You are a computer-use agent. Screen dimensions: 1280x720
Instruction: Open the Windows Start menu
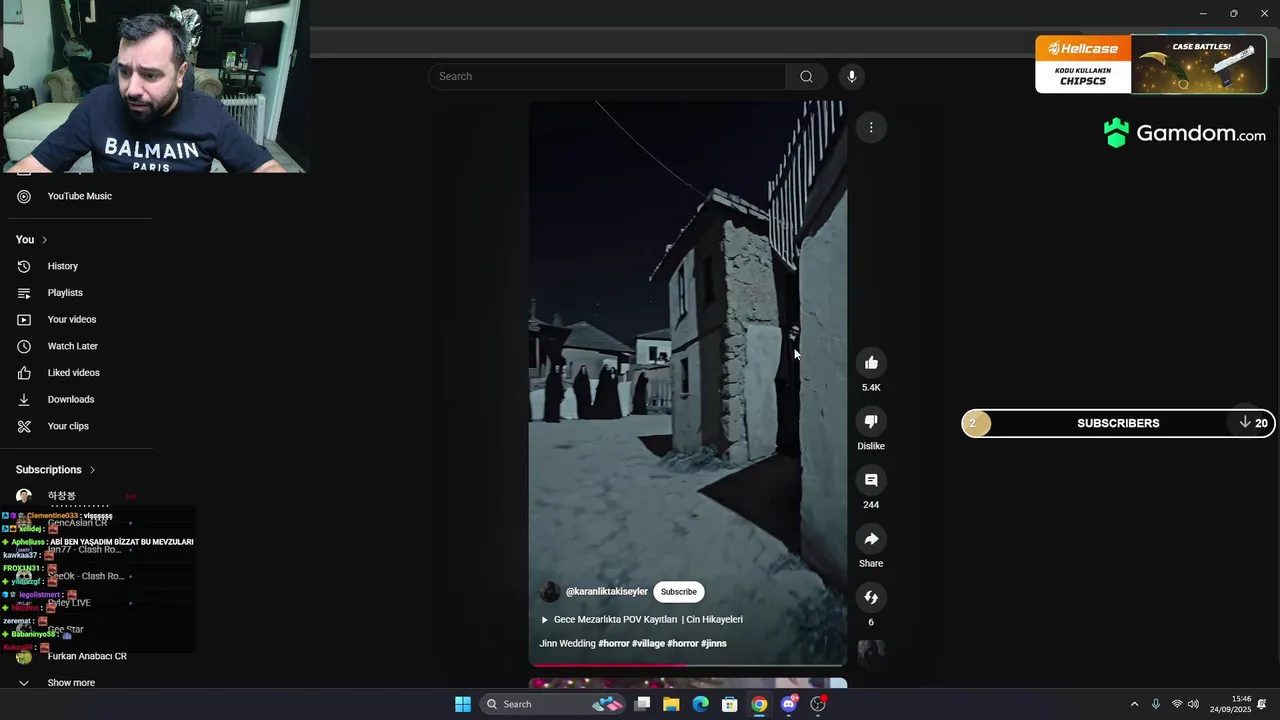(x=463, y=704)
